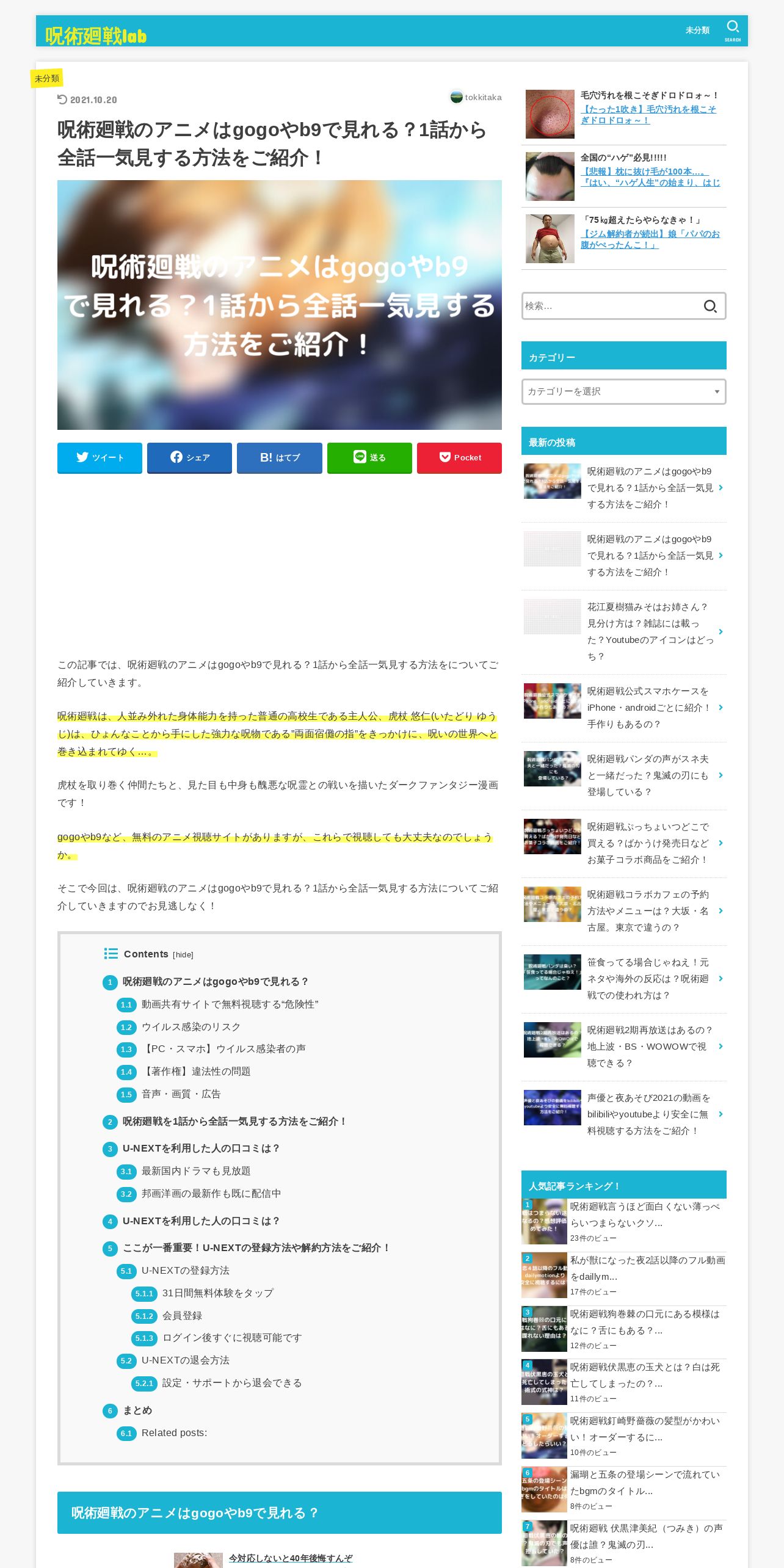Hide the Contents table via [hide]
The height and width of the screenshot is (1568, 784).
(x=183, y=954)
